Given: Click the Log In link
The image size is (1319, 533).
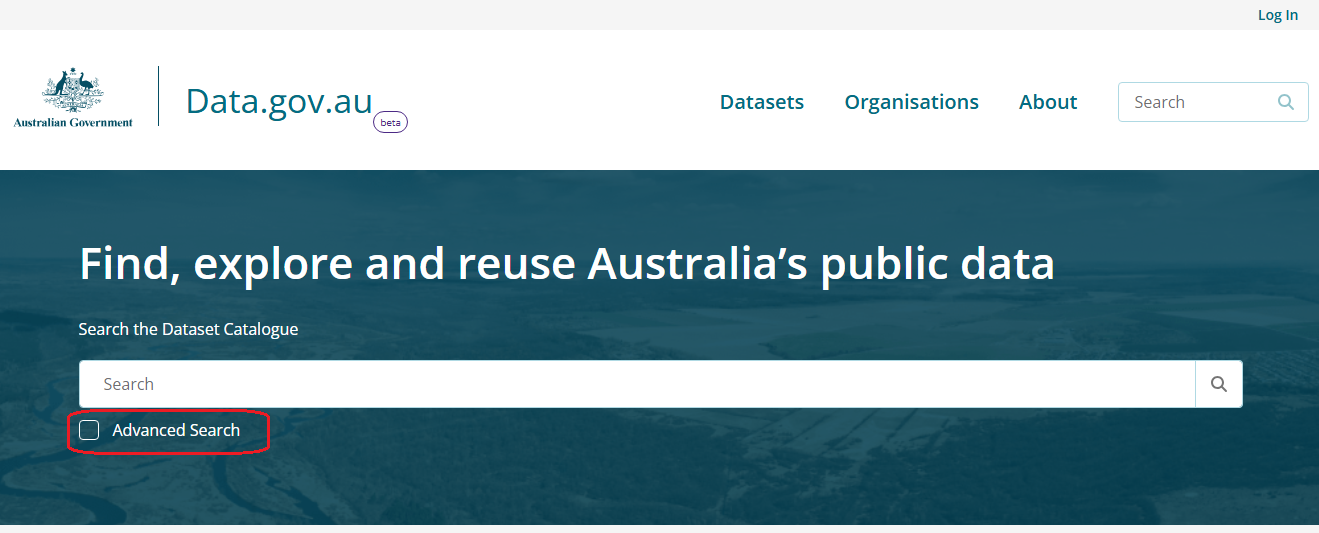Looking at the screenshot, I should click(1277, 15).
